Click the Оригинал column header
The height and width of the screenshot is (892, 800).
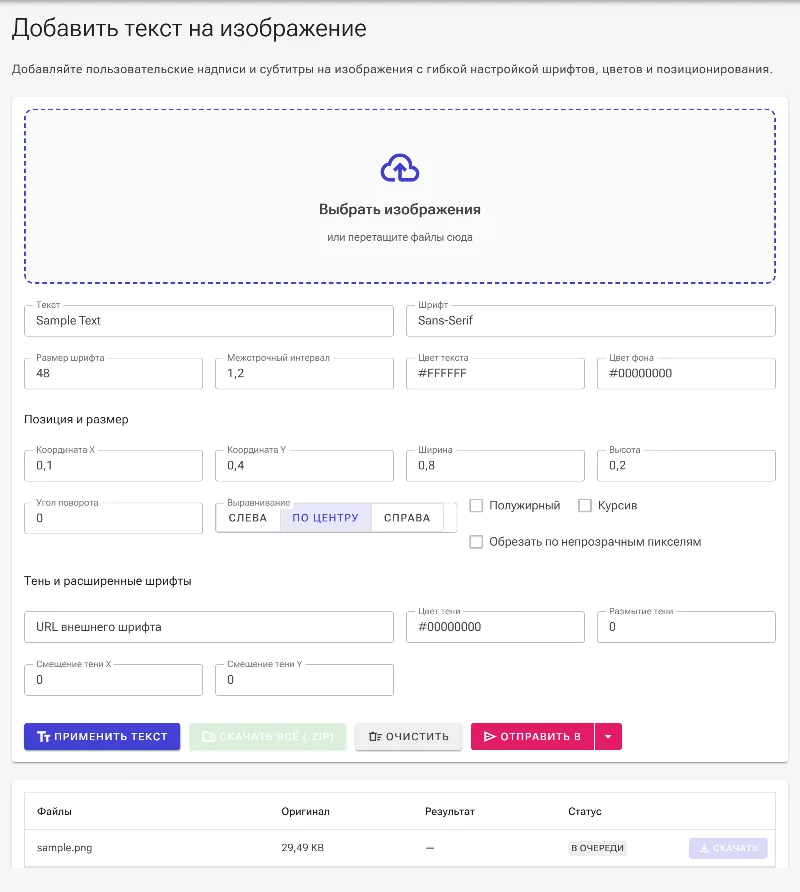point(305,811)
